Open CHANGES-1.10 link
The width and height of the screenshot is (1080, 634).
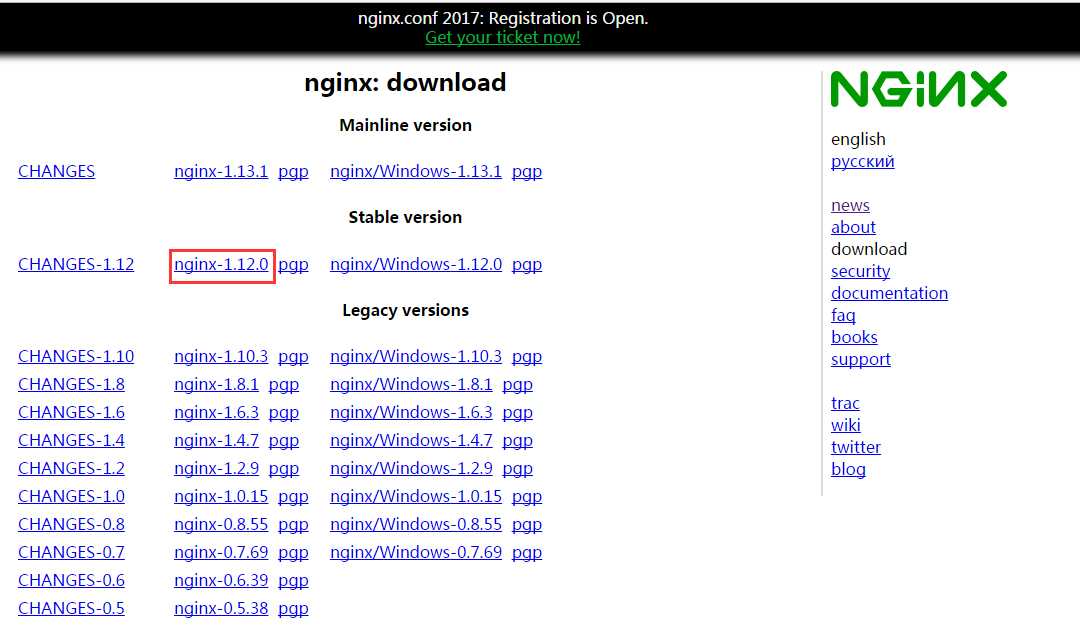[x=76, y=356]
